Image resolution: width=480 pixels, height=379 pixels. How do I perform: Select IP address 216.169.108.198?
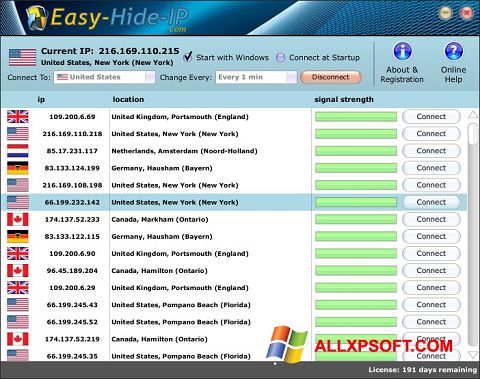[x=72, y=185]
